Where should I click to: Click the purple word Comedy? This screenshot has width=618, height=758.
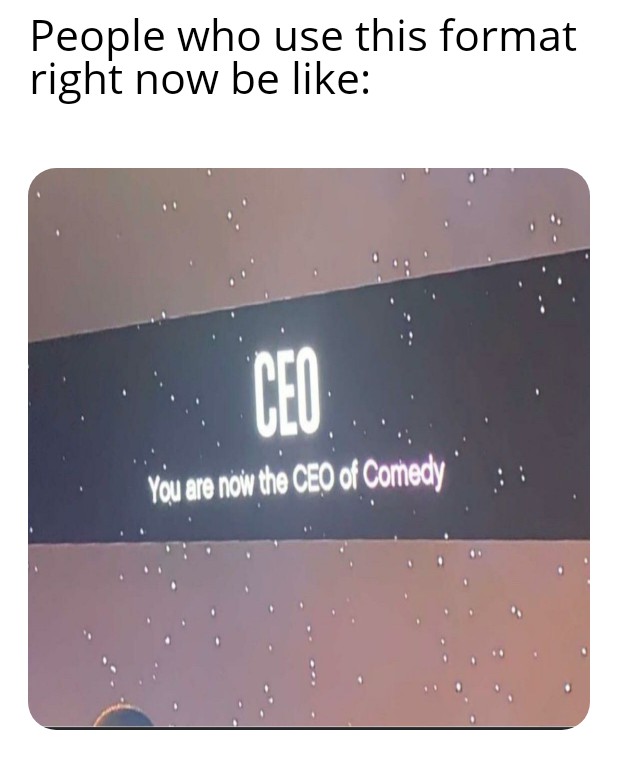point(403,476)
